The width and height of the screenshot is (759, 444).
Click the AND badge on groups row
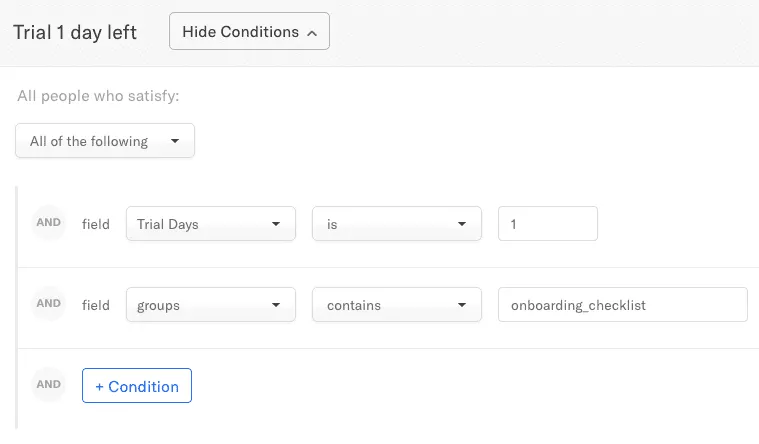point(49,304)
